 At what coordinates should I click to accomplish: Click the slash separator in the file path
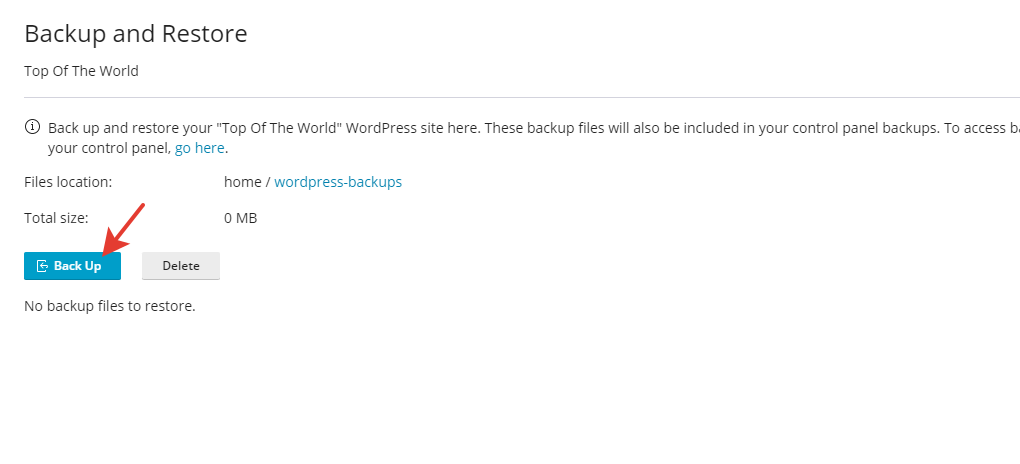click(x=267, y=182)
